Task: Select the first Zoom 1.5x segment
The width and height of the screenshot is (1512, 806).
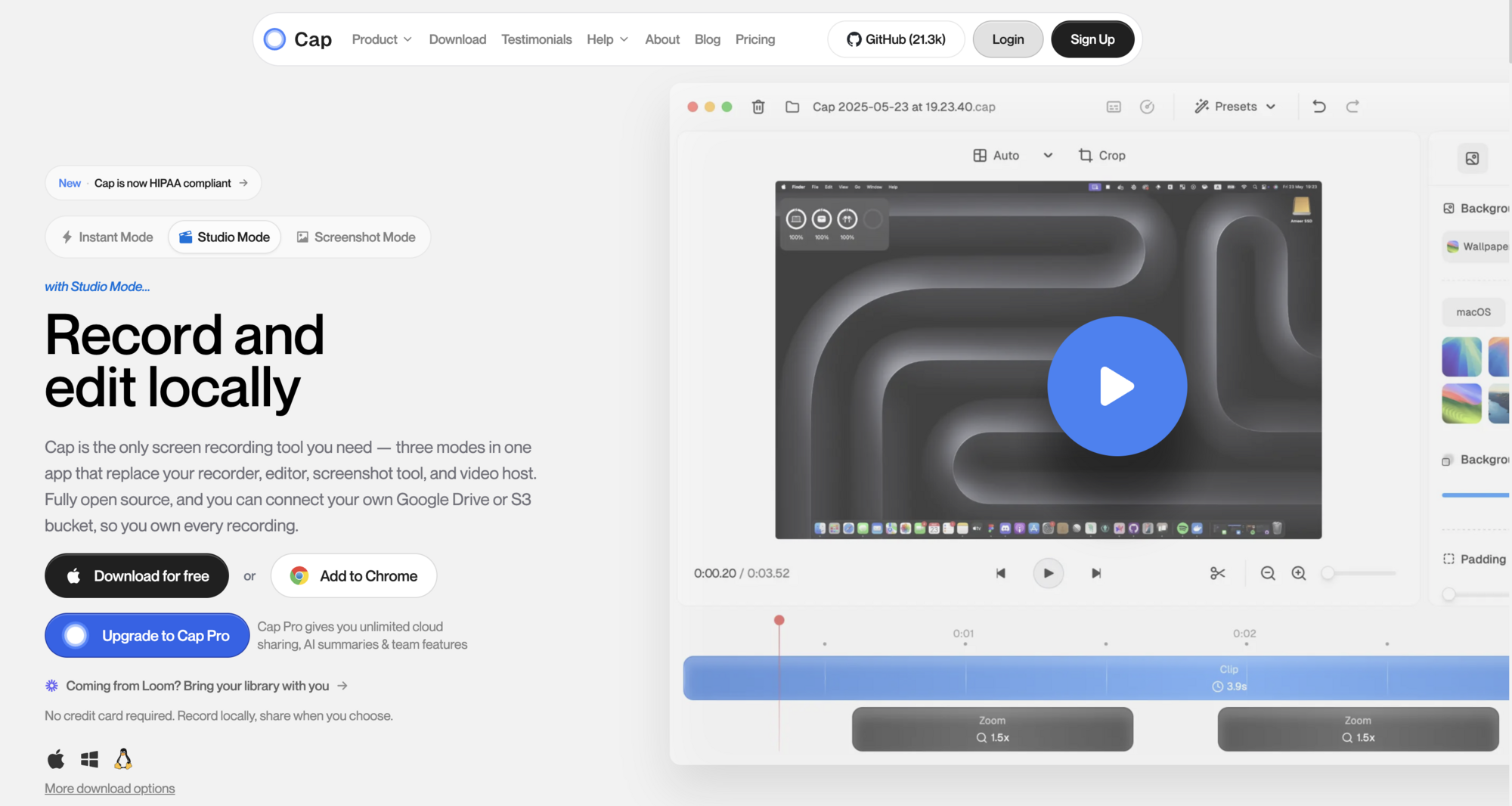Action: point(992,729)
